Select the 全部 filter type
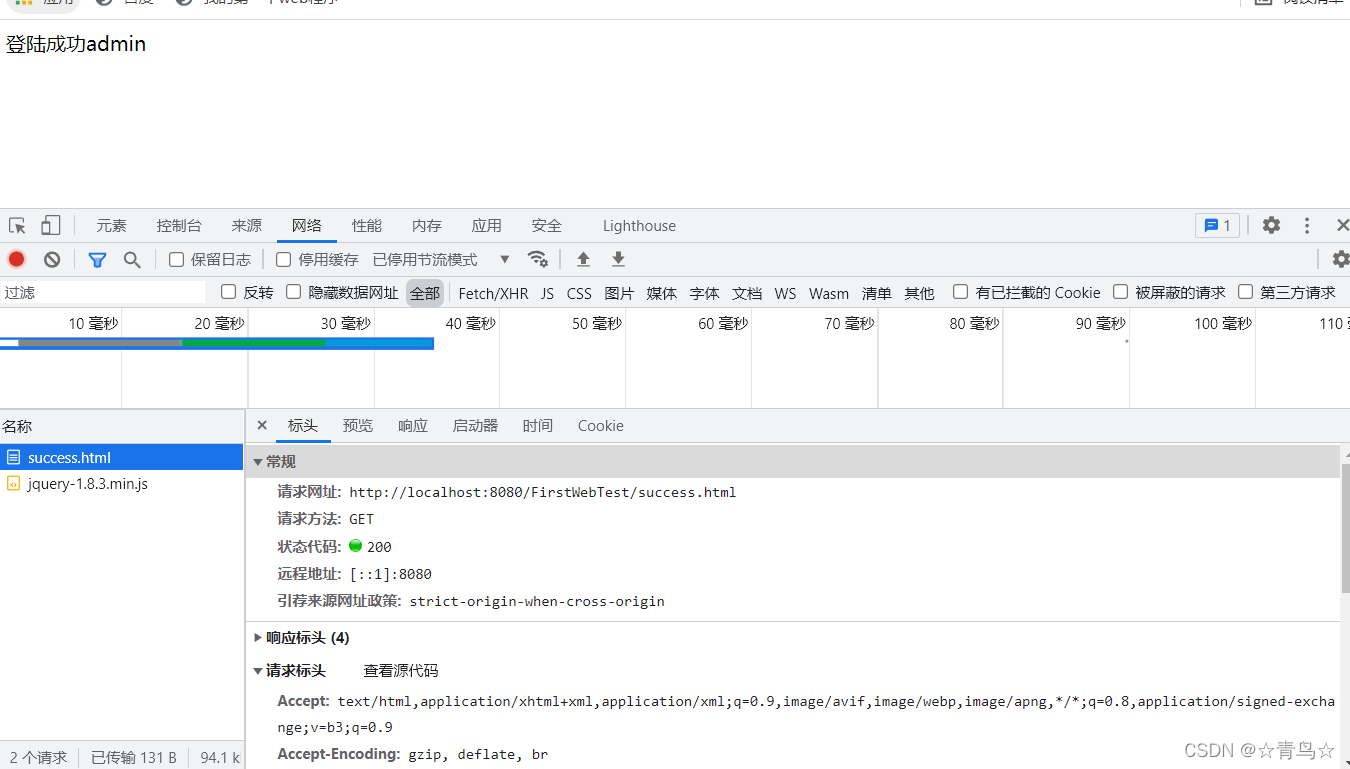The height and width of the screenshot is (769, 1350). point(425,293)
